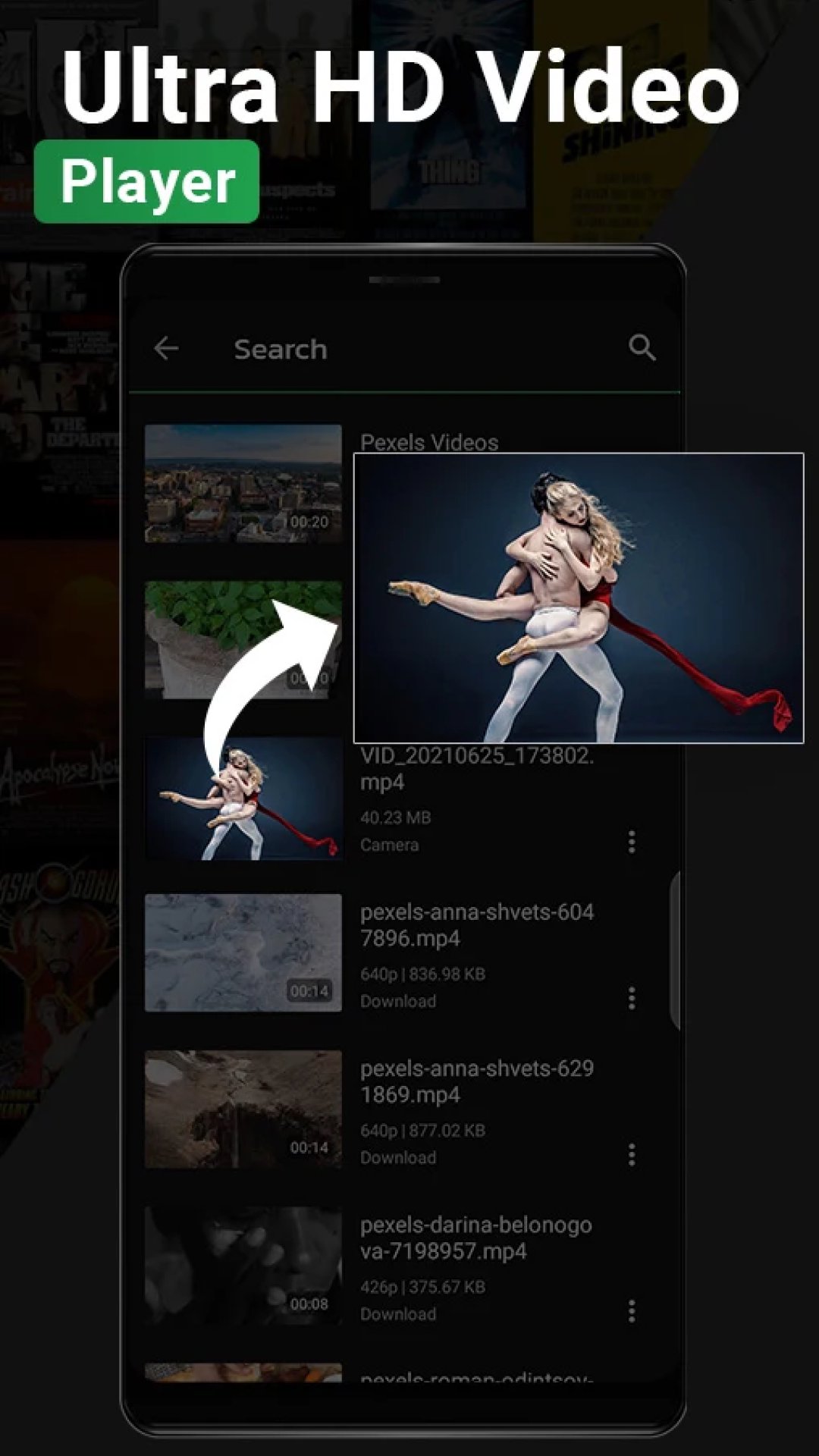Screen dimensions: 819x1456
Task: Click the magnifying glass search icon
Action: tap(642, 348)
